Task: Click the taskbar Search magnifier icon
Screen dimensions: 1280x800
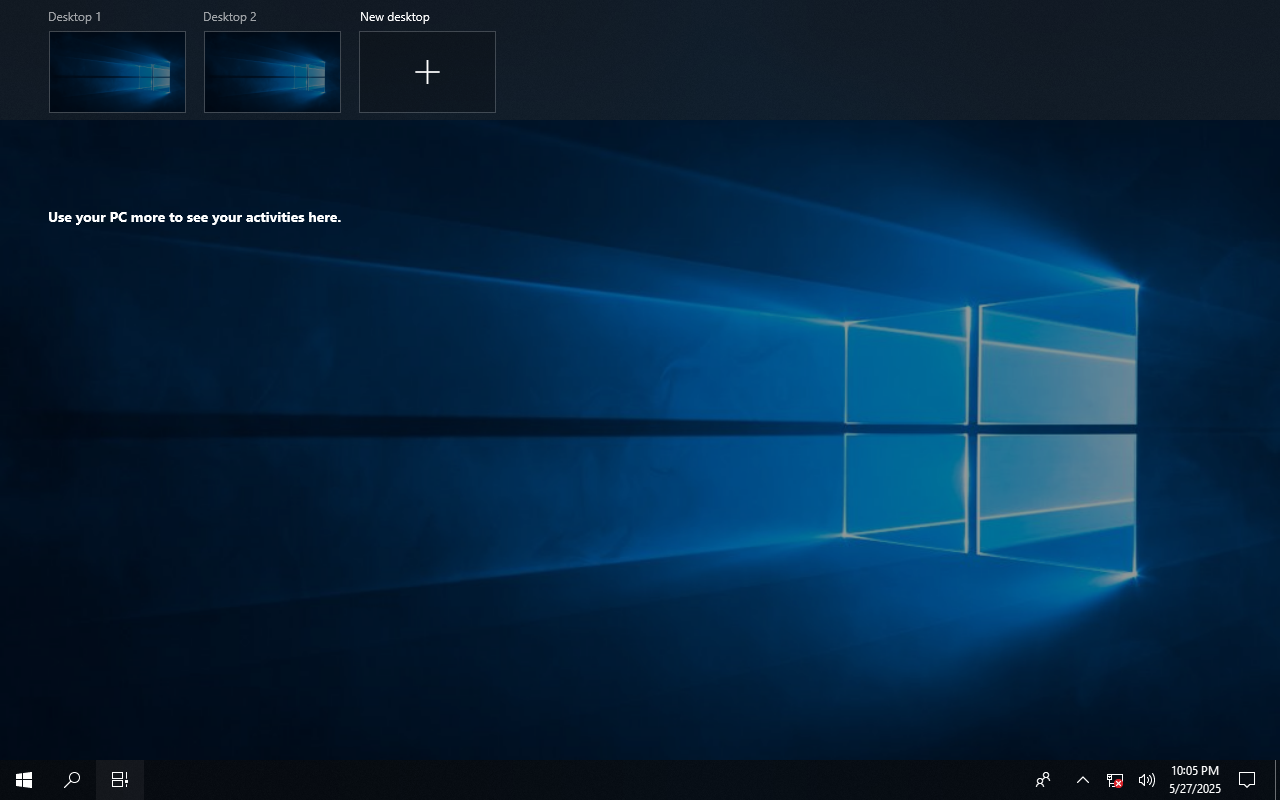Action: coord(72,780)
